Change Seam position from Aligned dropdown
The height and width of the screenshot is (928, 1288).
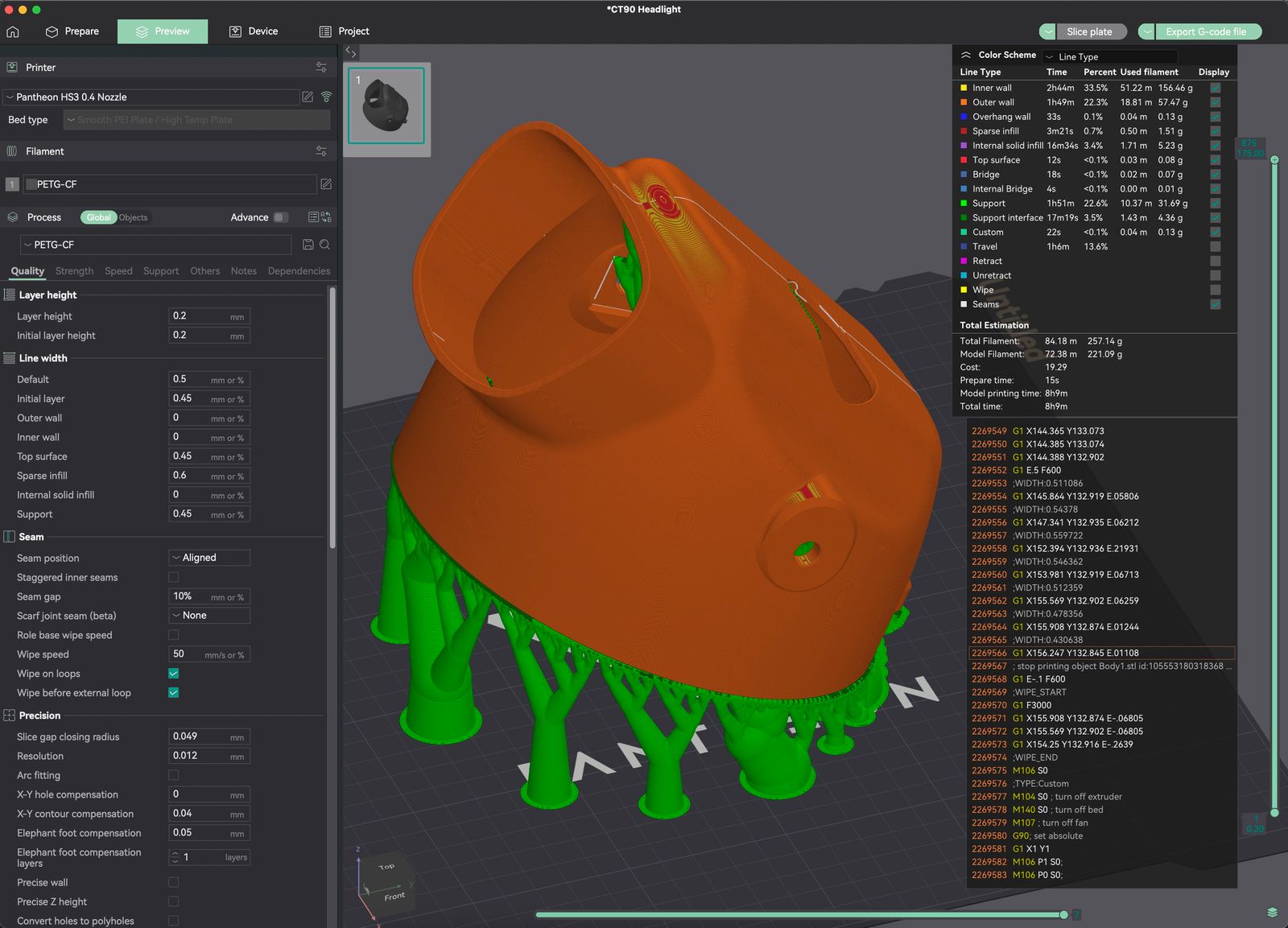pos(208,557)
